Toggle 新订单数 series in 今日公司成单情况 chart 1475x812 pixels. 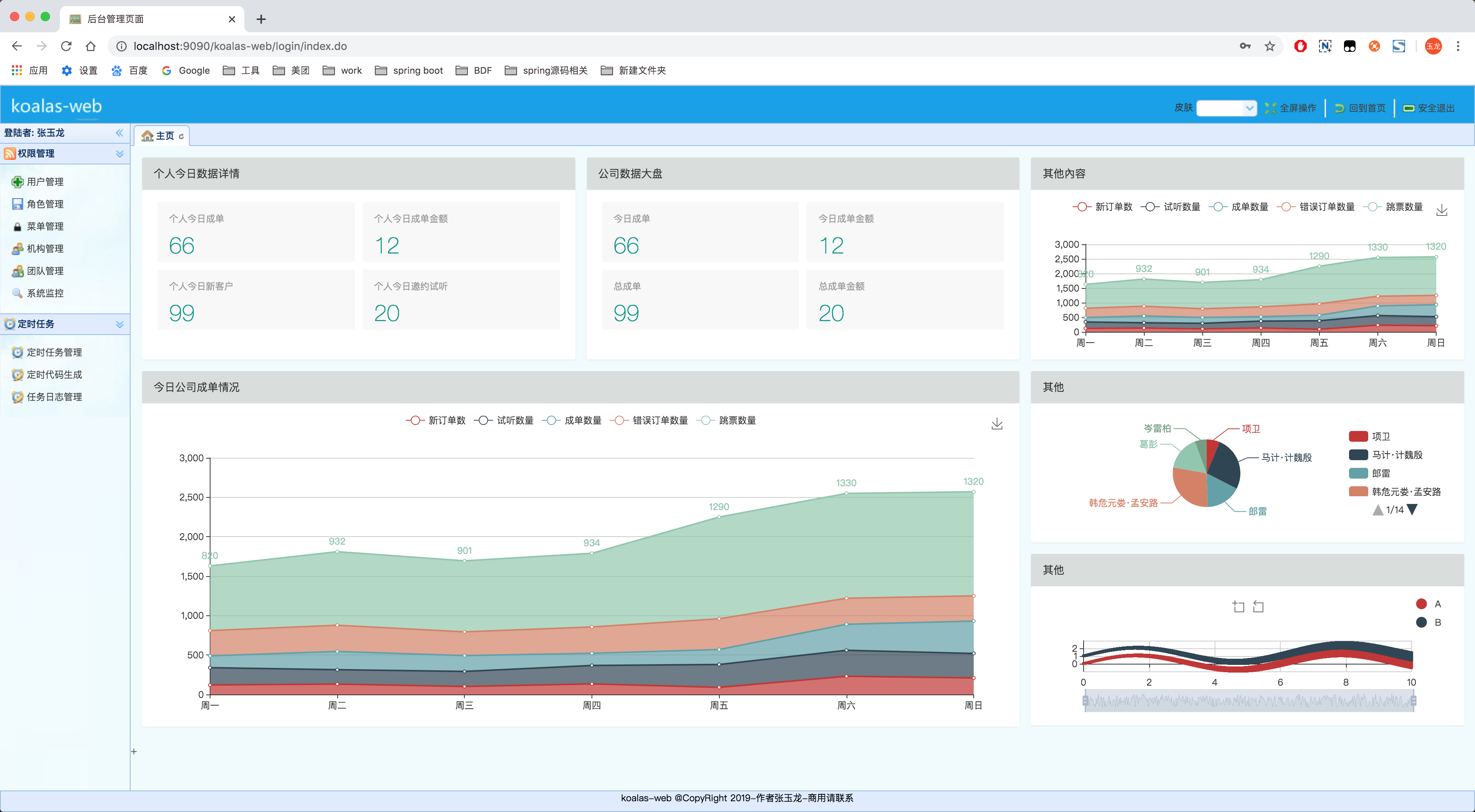436,420
